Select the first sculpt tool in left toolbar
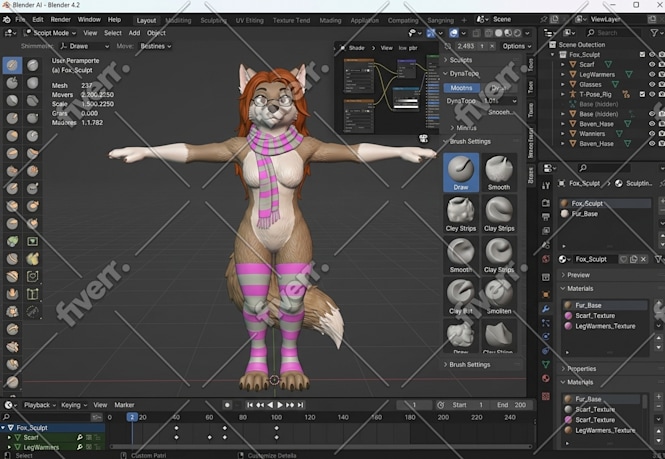This screenshot has width=665, height=459. (x=12, y=65)
